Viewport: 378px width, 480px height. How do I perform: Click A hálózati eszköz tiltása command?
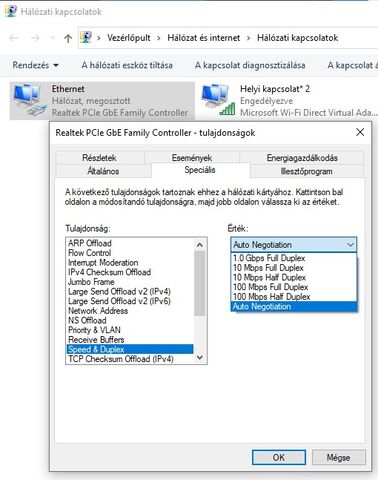pos(127,65)
